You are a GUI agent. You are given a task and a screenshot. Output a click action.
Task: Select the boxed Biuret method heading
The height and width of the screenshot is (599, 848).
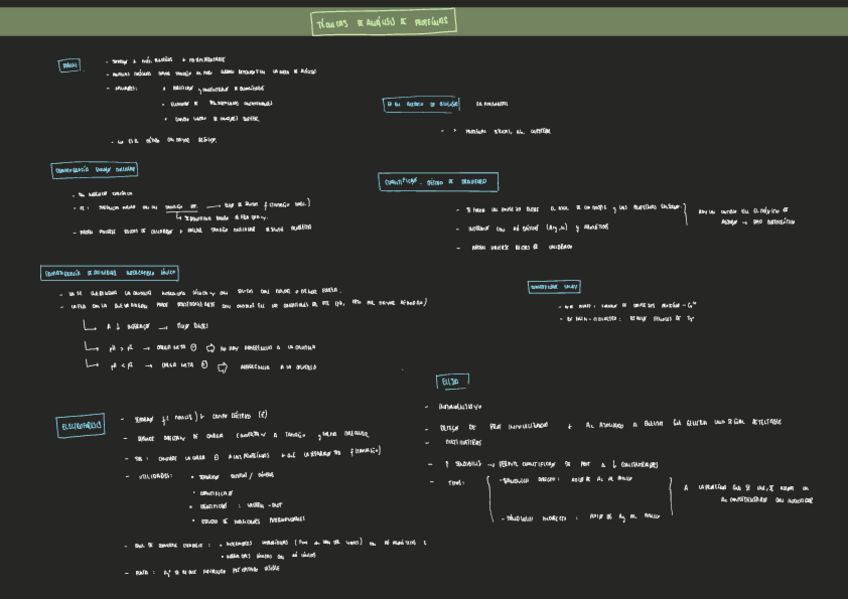(421, 104)
